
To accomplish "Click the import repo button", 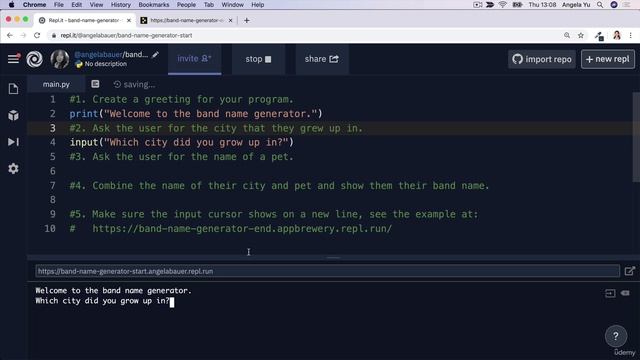I will point(542,59).
